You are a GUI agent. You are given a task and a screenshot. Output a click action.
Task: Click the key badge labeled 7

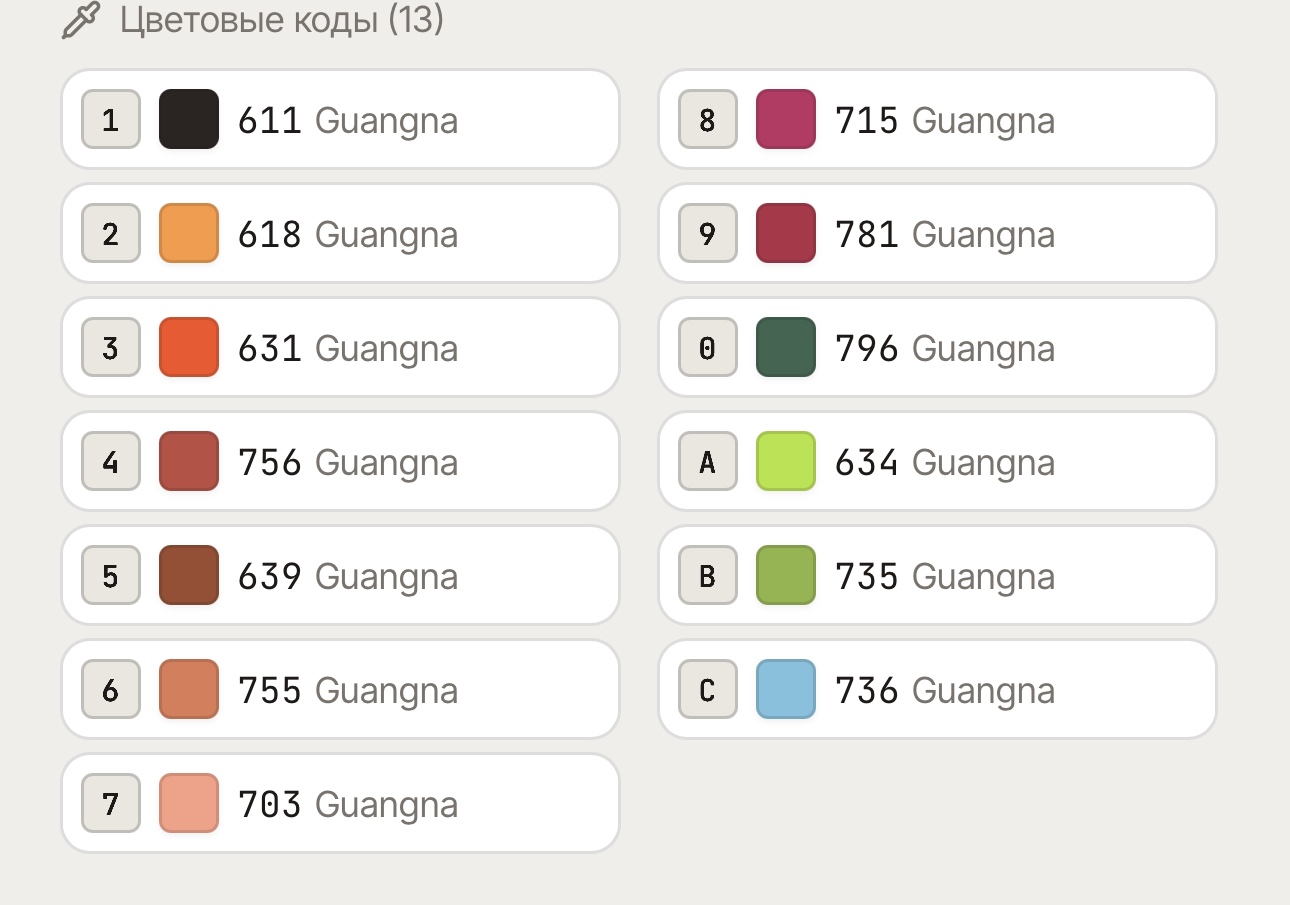[x=111, y=803]
